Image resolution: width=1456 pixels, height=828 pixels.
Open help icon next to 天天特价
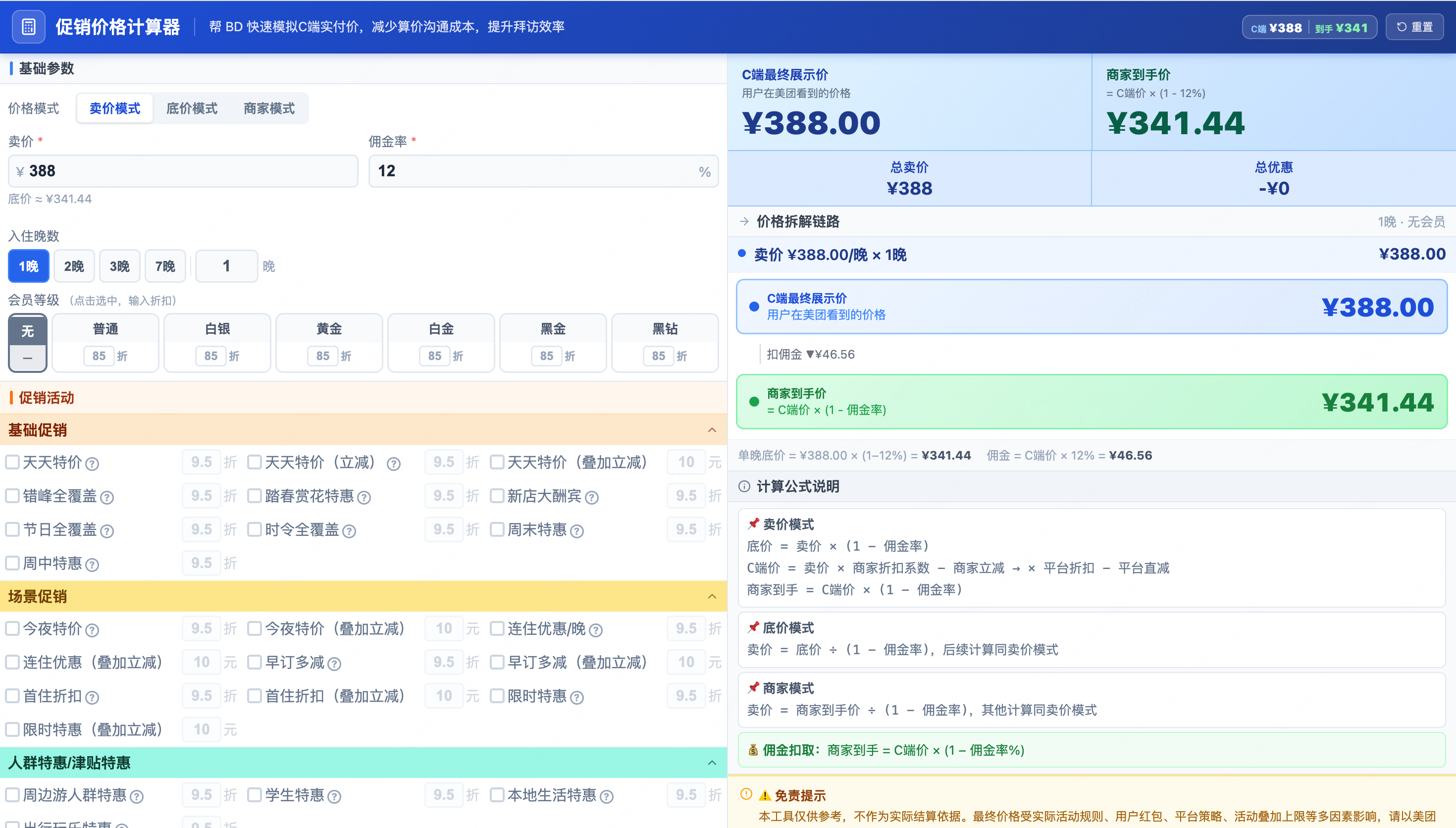pyautogui.click(x=92, y=464)
